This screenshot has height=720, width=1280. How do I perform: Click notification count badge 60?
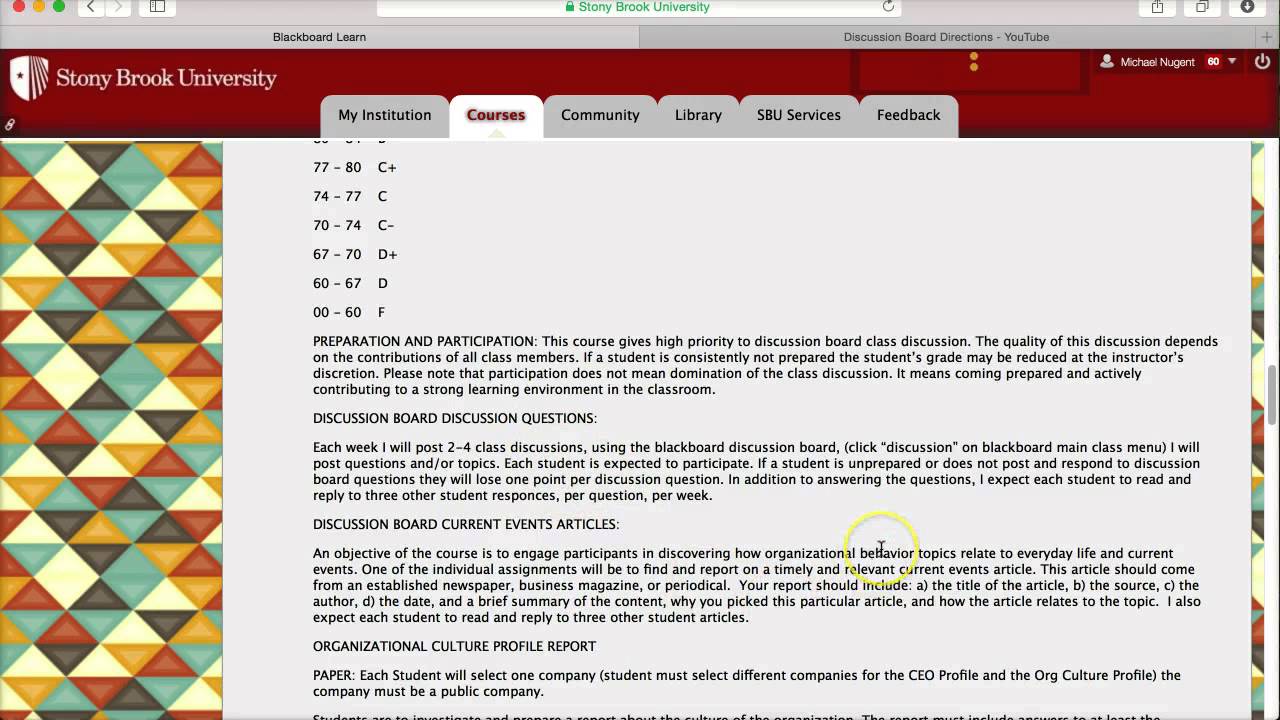click(x=1213, y=62)
